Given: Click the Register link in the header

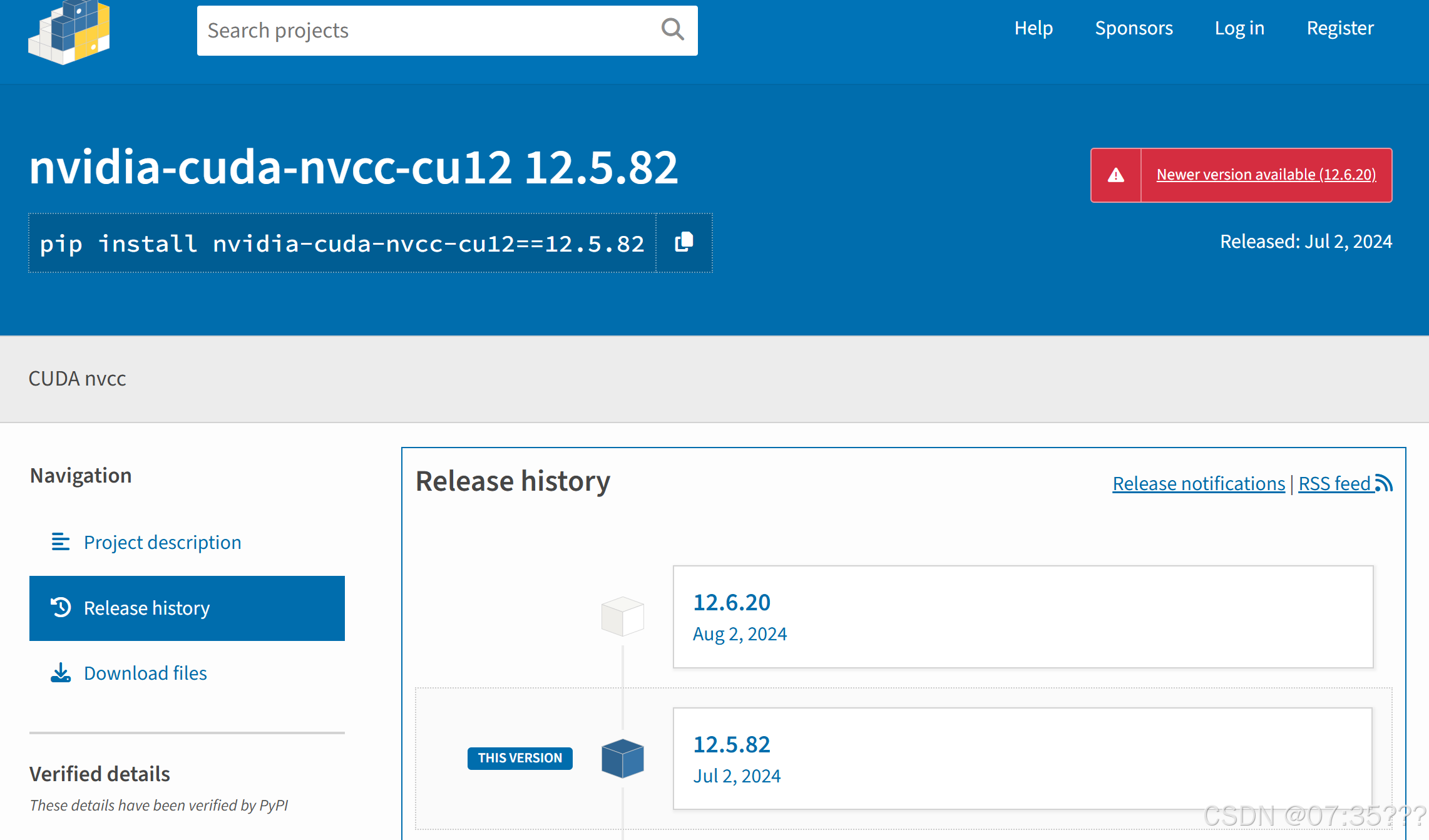Looking at the screenshot, I should click(1339, 28).
